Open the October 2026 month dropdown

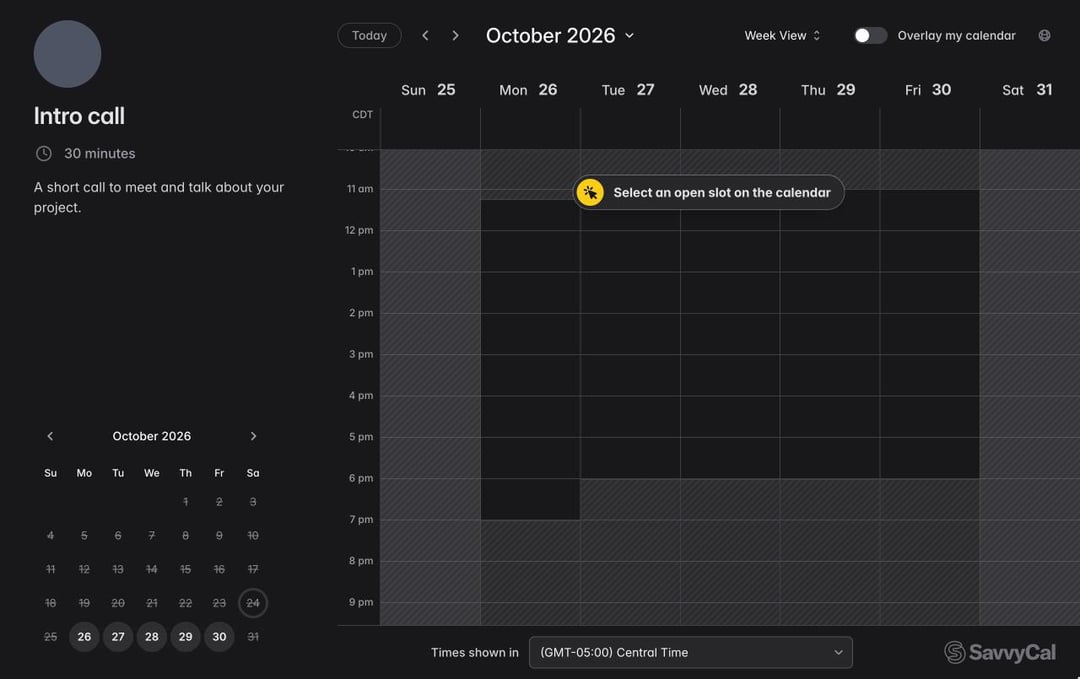(560, 35)
